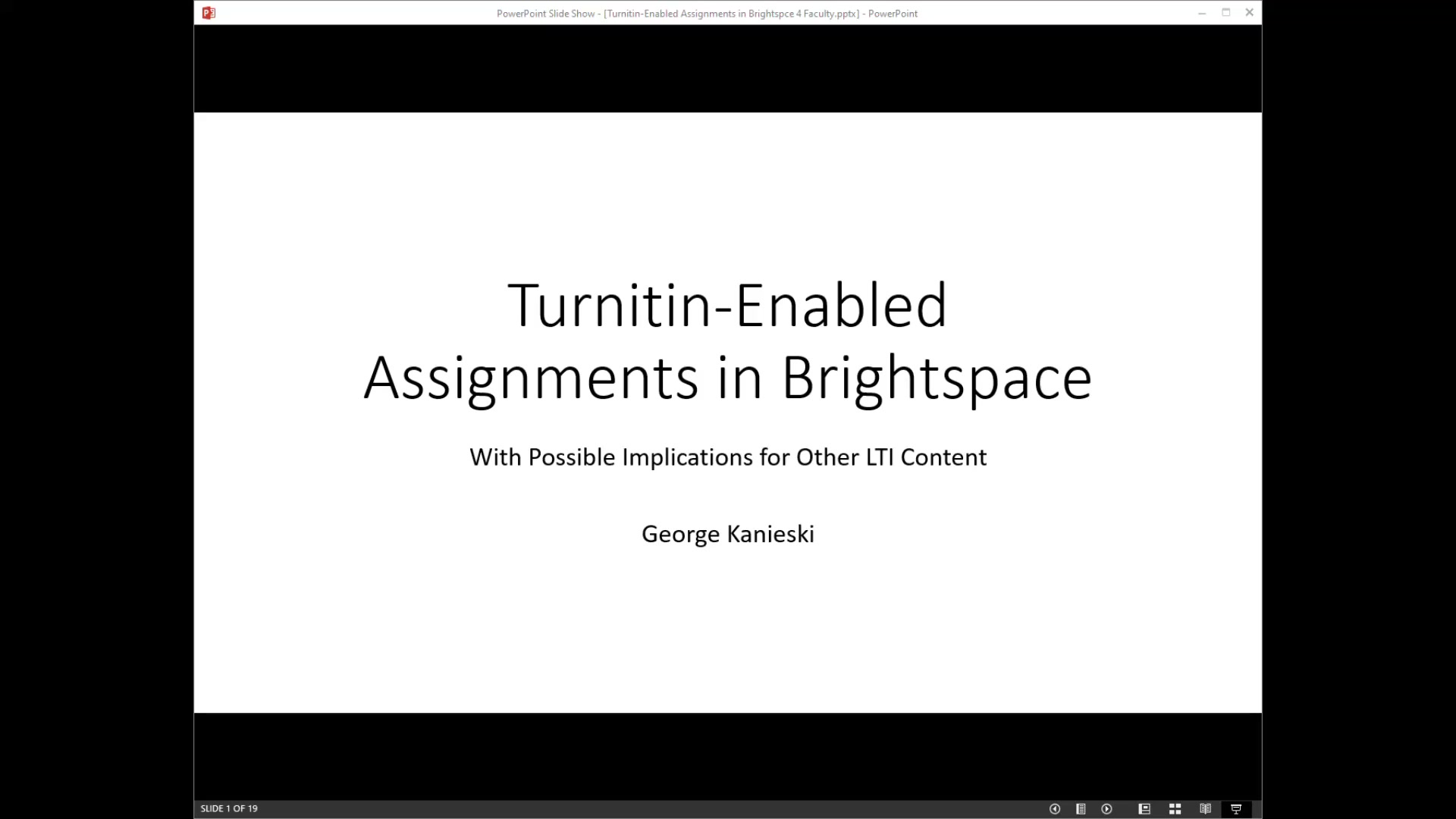Click the 'SLIDE 1 OF 19' status indicator

229,809
